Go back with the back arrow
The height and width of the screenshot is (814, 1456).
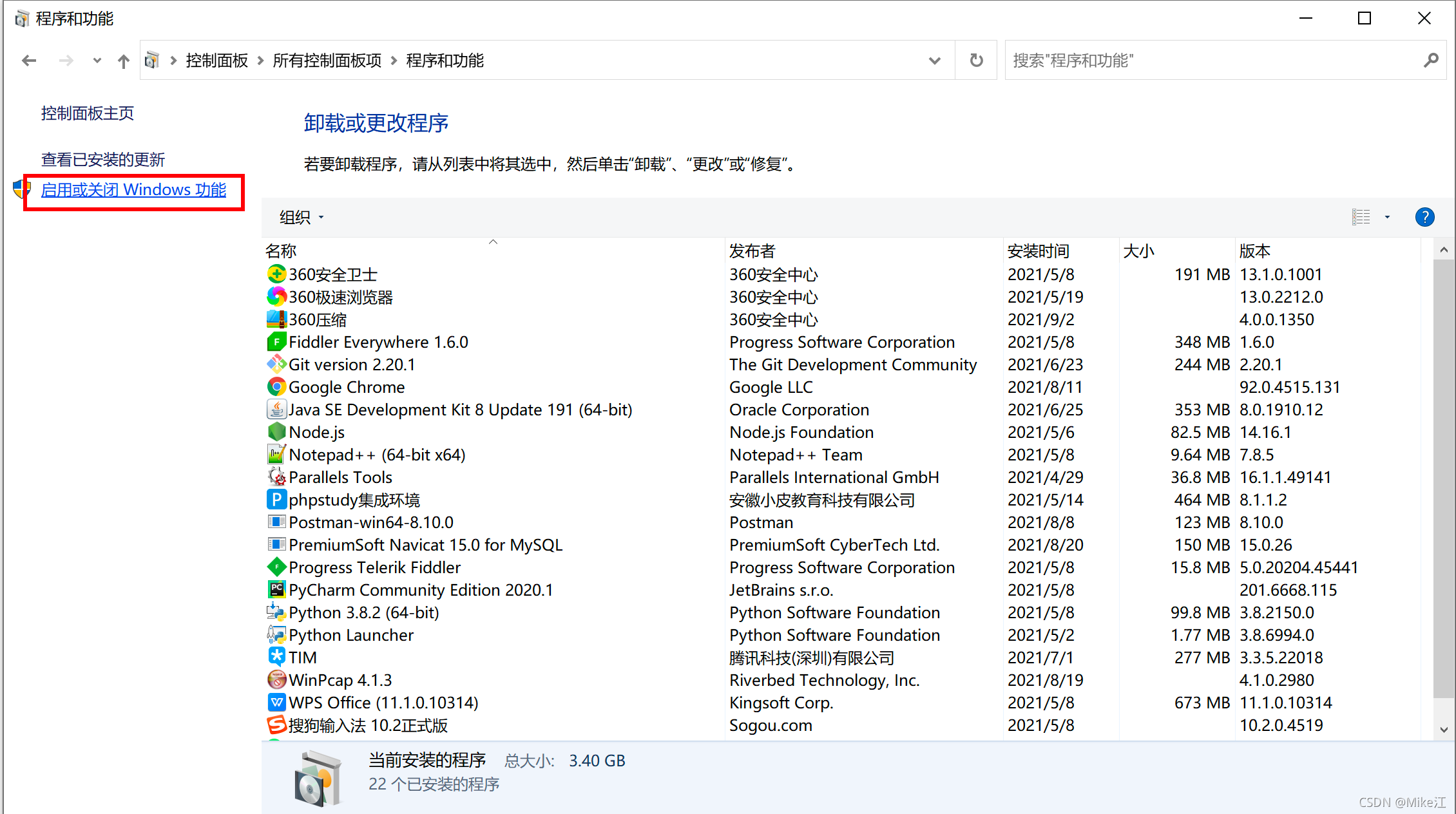[x=29, y=61]
